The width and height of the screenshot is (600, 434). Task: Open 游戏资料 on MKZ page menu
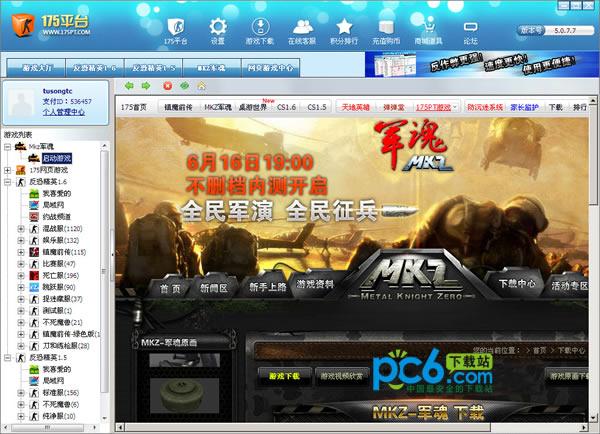315,284
